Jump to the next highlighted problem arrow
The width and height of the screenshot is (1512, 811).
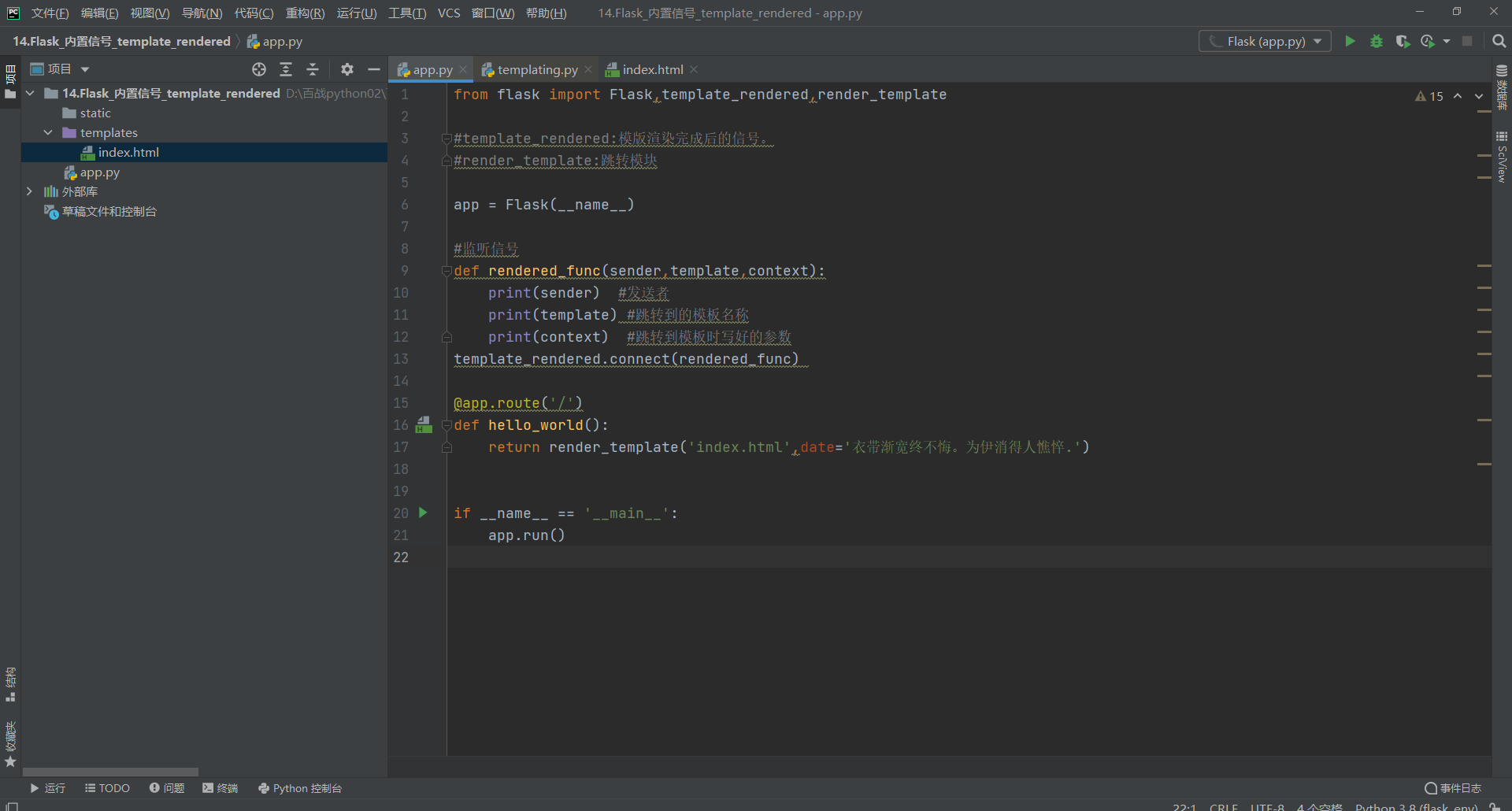(1479, 96)
